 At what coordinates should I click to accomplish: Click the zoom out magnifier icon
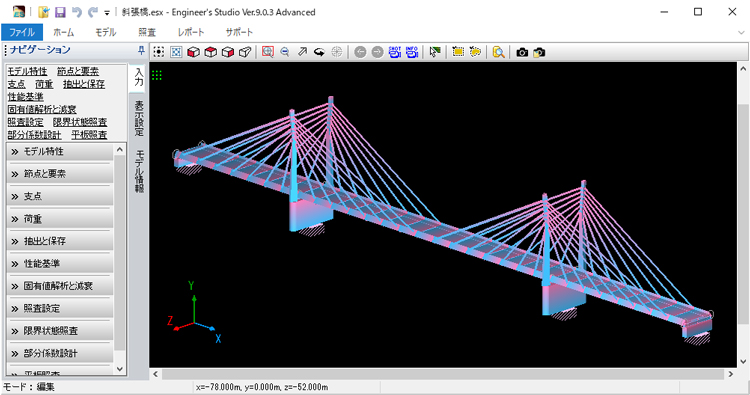pyautogui.click(x=285, y=52)
